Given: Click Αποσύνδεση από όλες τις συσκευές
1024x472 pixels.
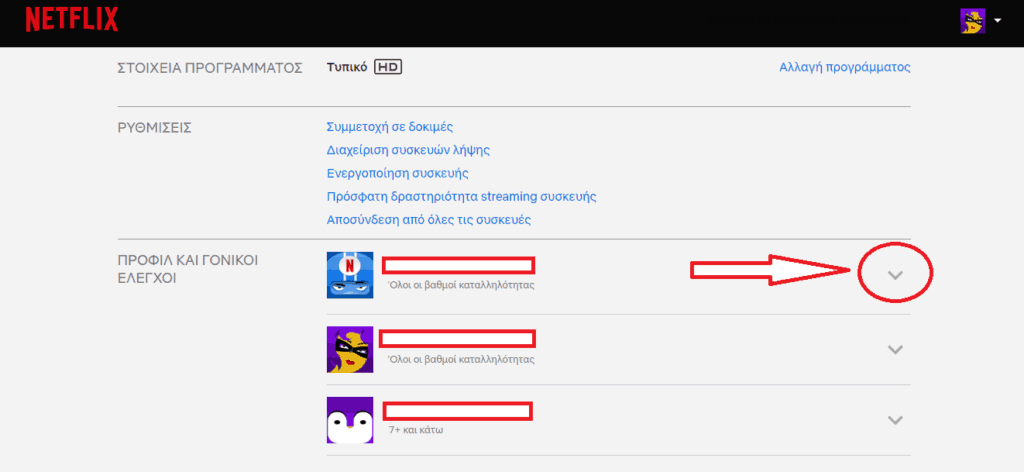Looking at the screenshot, I should (x=428, y=220).
